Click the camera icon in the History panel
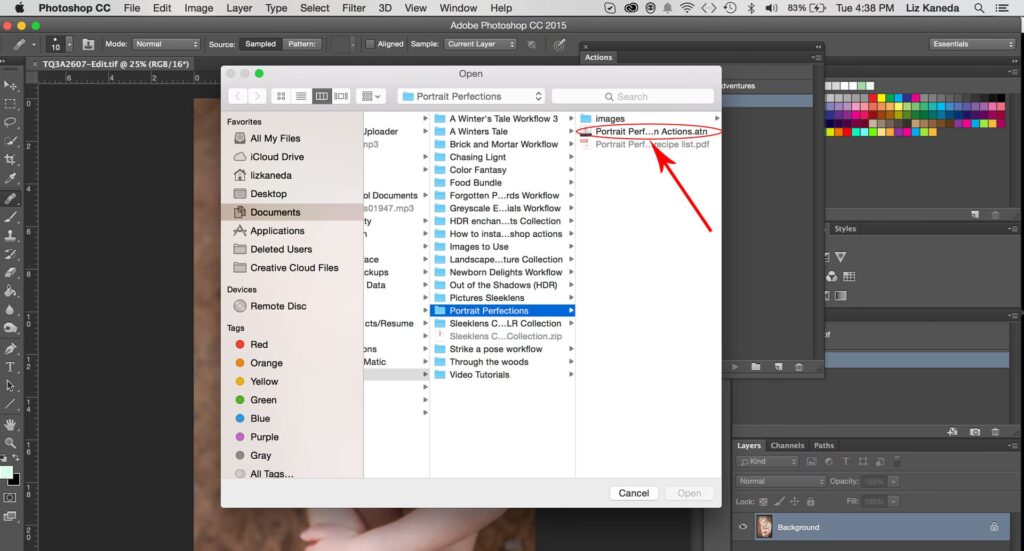The width and height of the screenshot is (1024, 551). coord(975,431)
